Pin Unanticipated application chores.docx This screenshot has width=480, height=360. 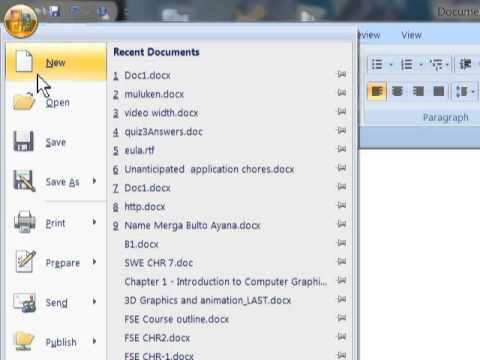pyautogui.click(x=342, y=167)
